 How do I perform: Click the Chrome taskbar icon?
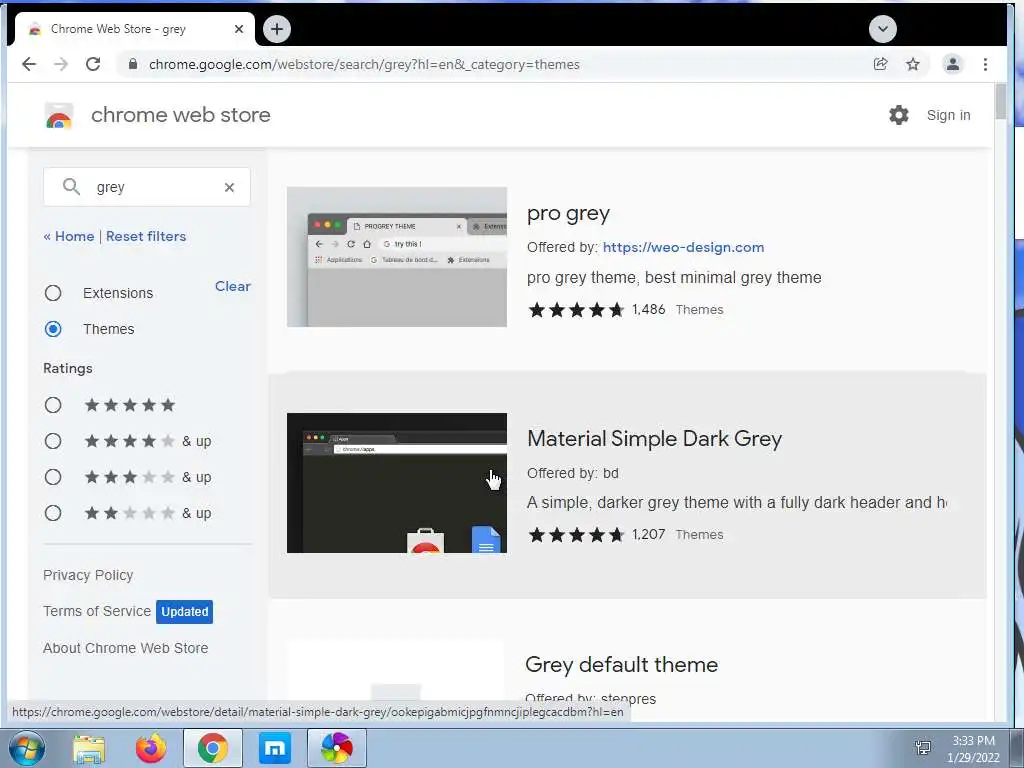[x=213, y=748]
